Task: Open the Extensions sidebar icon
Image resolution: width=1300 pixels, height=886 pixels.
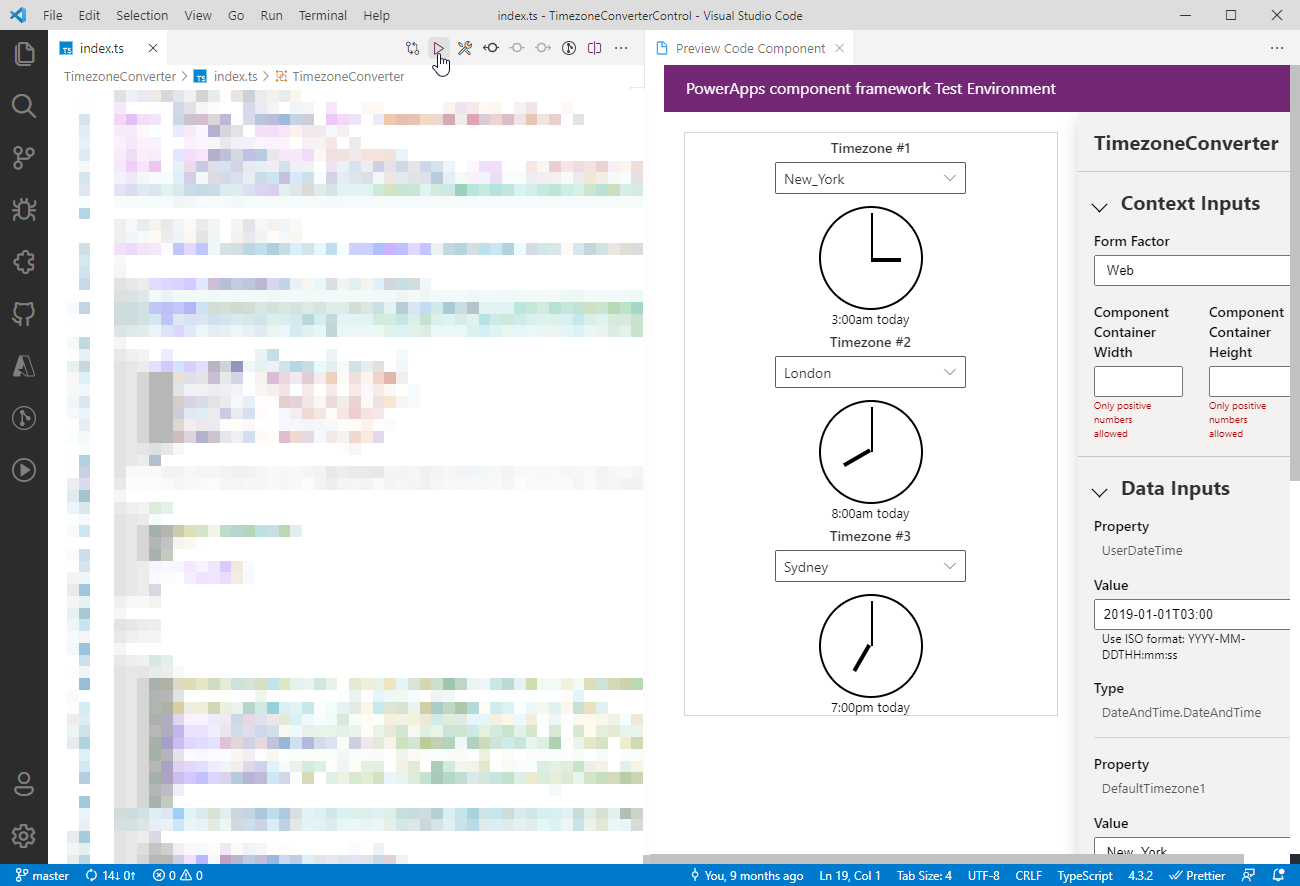Action: tap(24, 262)
